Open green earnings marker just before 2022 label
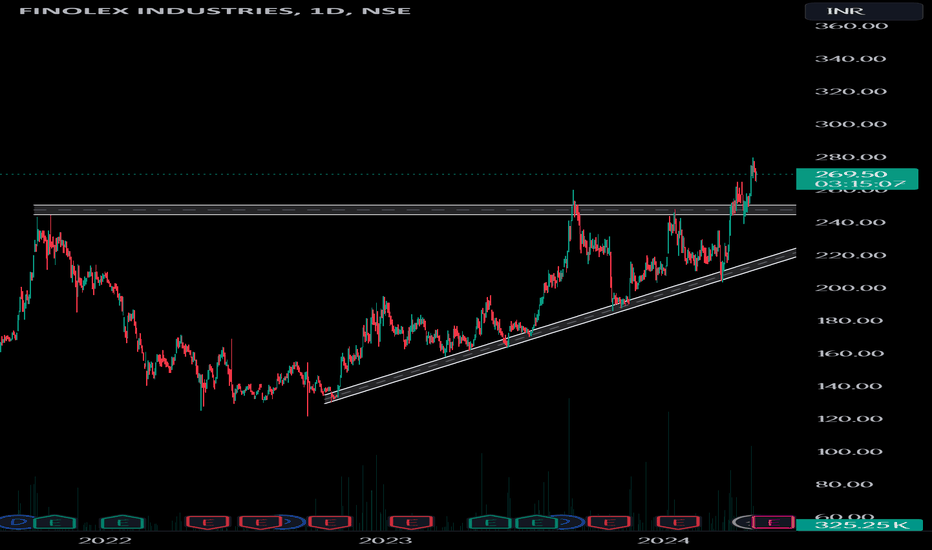 coord(55,523)
